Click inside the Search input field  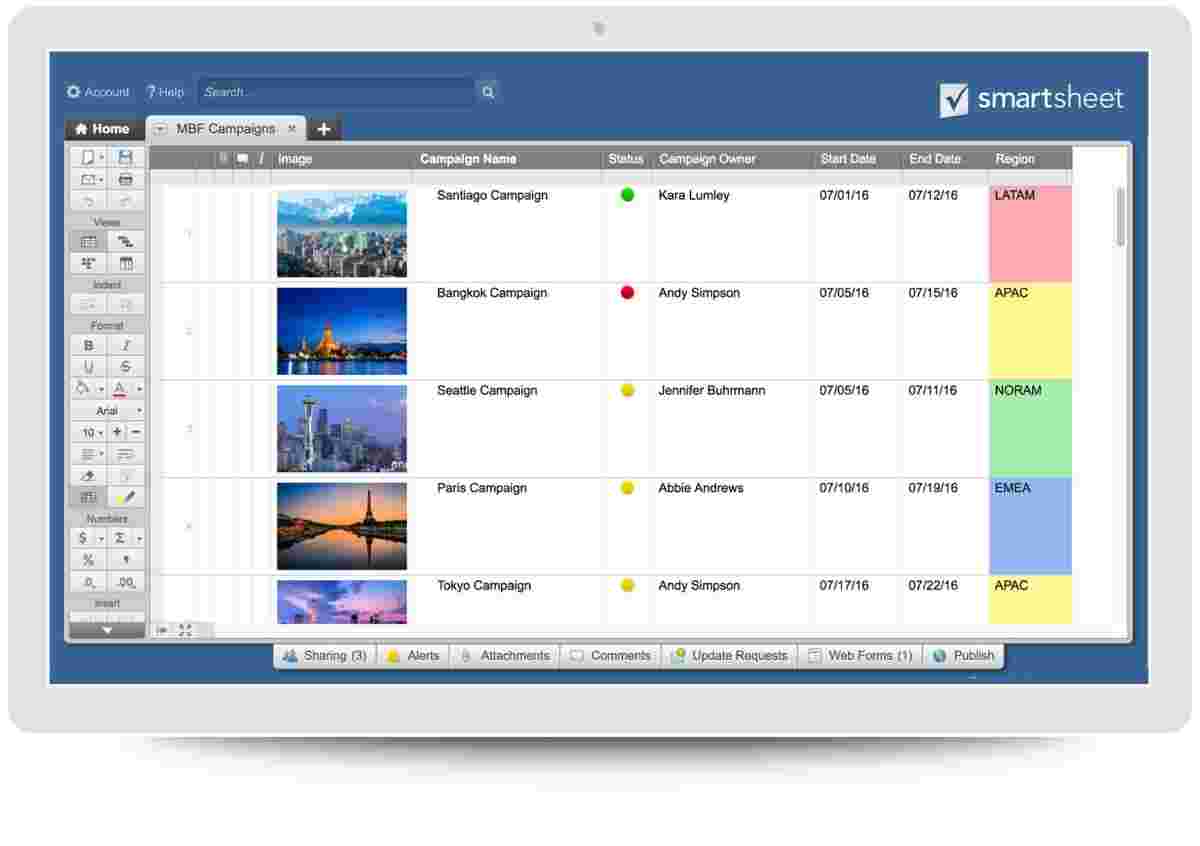click(335, 92)
